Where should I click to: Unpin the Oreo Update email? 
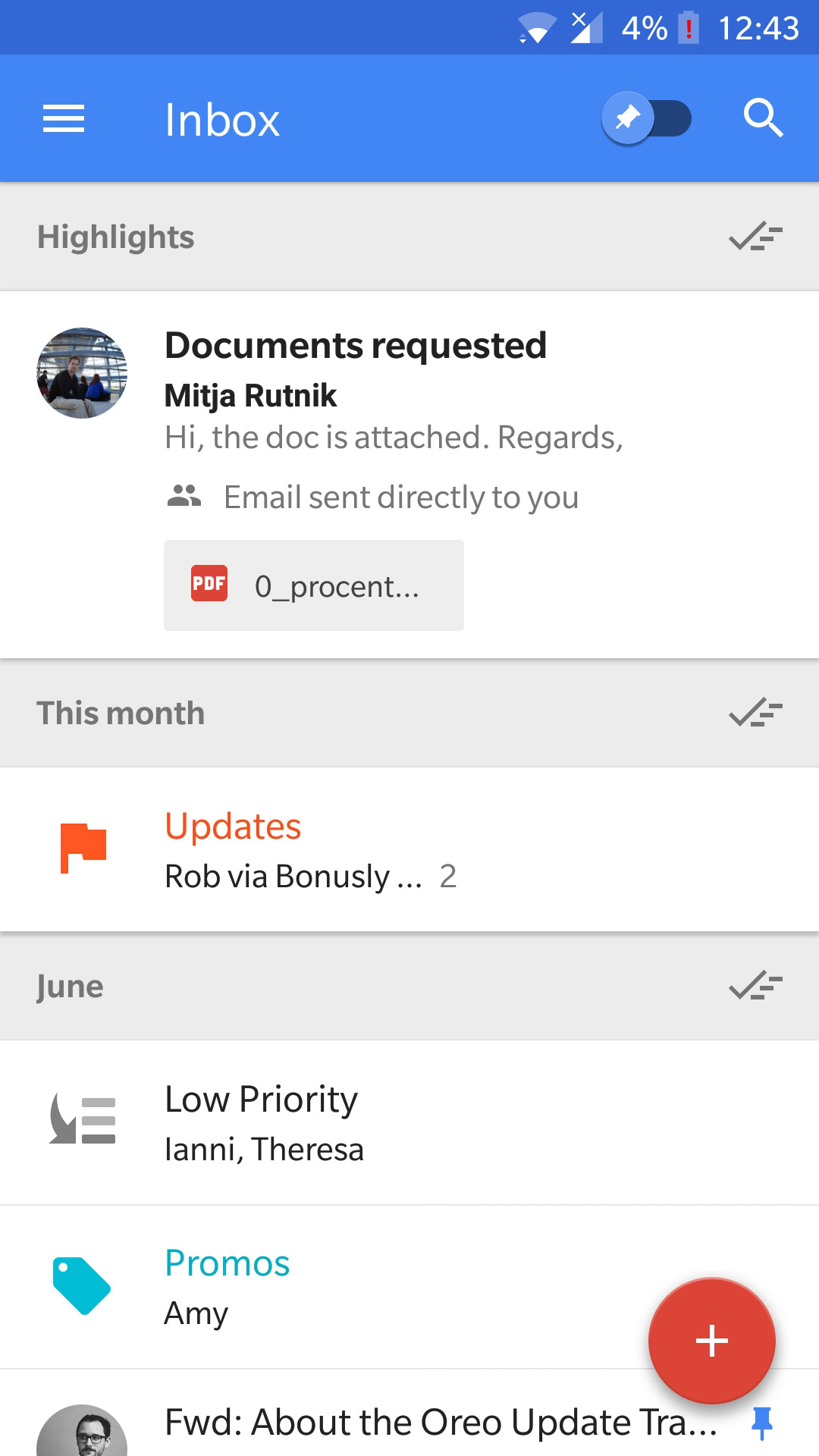(761, 1423)
